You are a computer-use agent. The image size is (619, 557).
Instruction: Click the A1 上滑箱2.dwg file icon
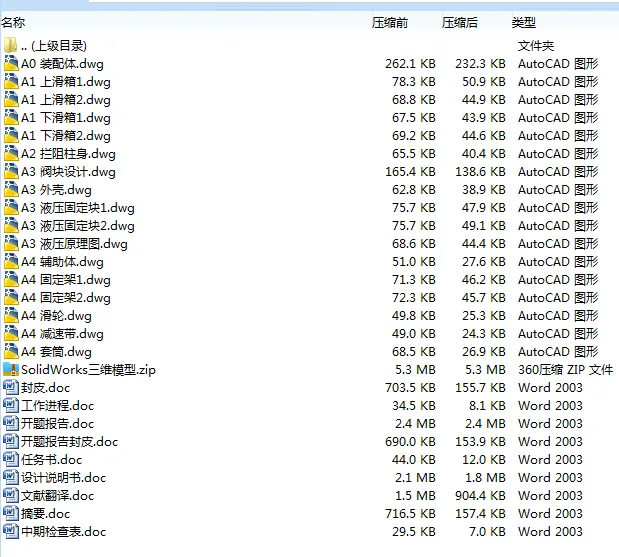click(x=11, y=99)
